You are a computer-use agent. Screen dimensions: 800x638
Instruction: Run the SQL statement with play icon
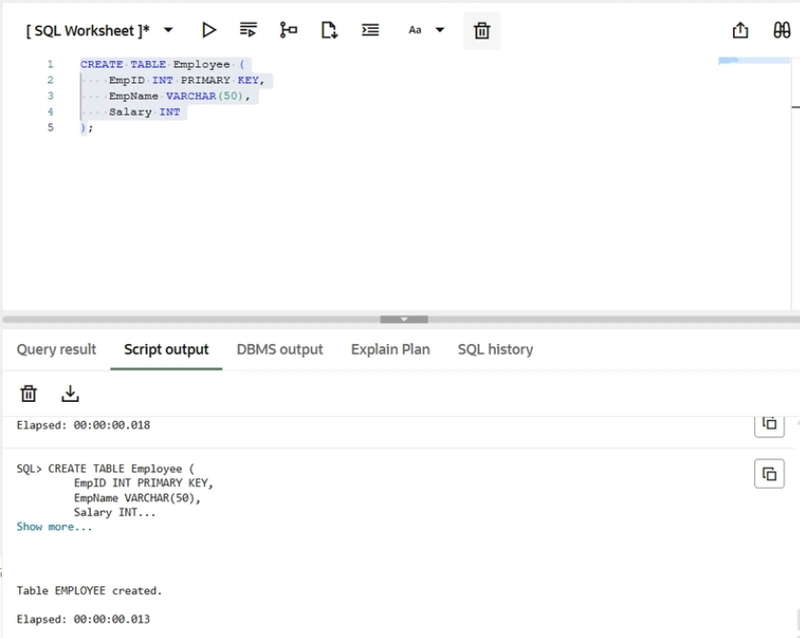pyautogui.click(x=209, y=30)
